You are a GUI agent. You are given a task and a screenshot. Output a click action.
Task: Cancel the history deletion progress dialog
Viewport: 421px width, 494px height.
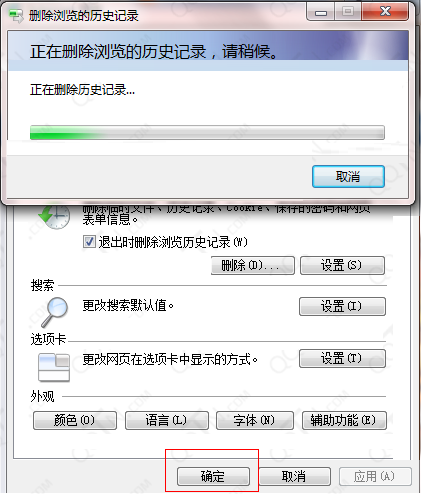coord(348,176)
